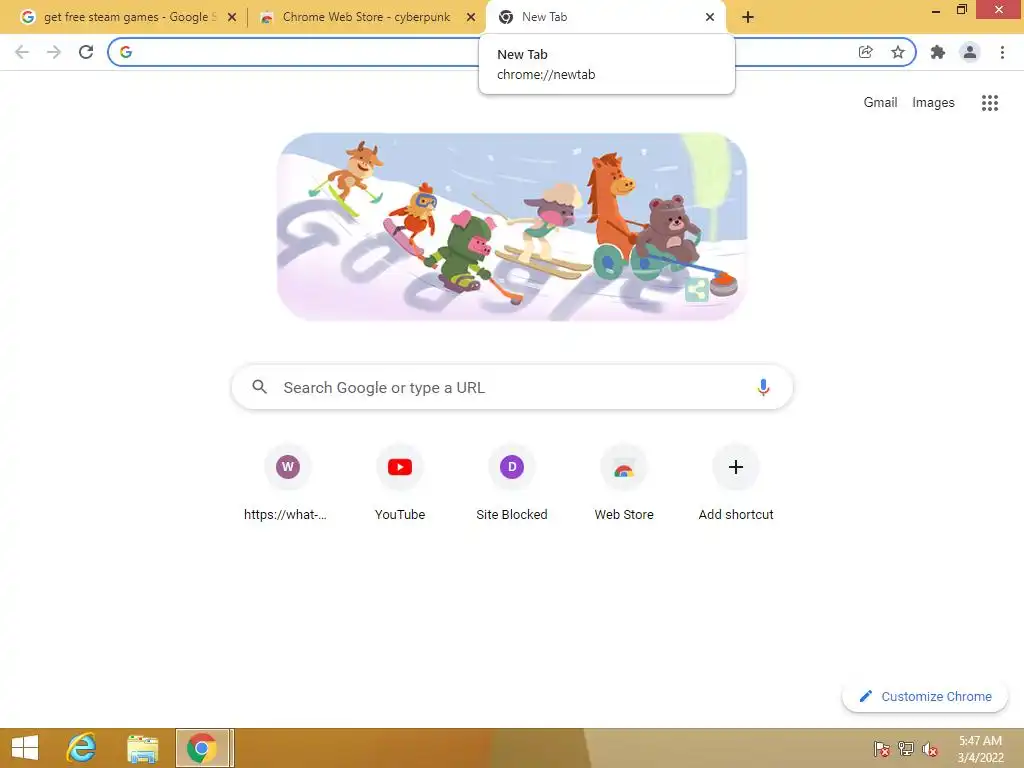Click the Chrome taskbar icon
Screen dimensions: 1024x768
202,748
